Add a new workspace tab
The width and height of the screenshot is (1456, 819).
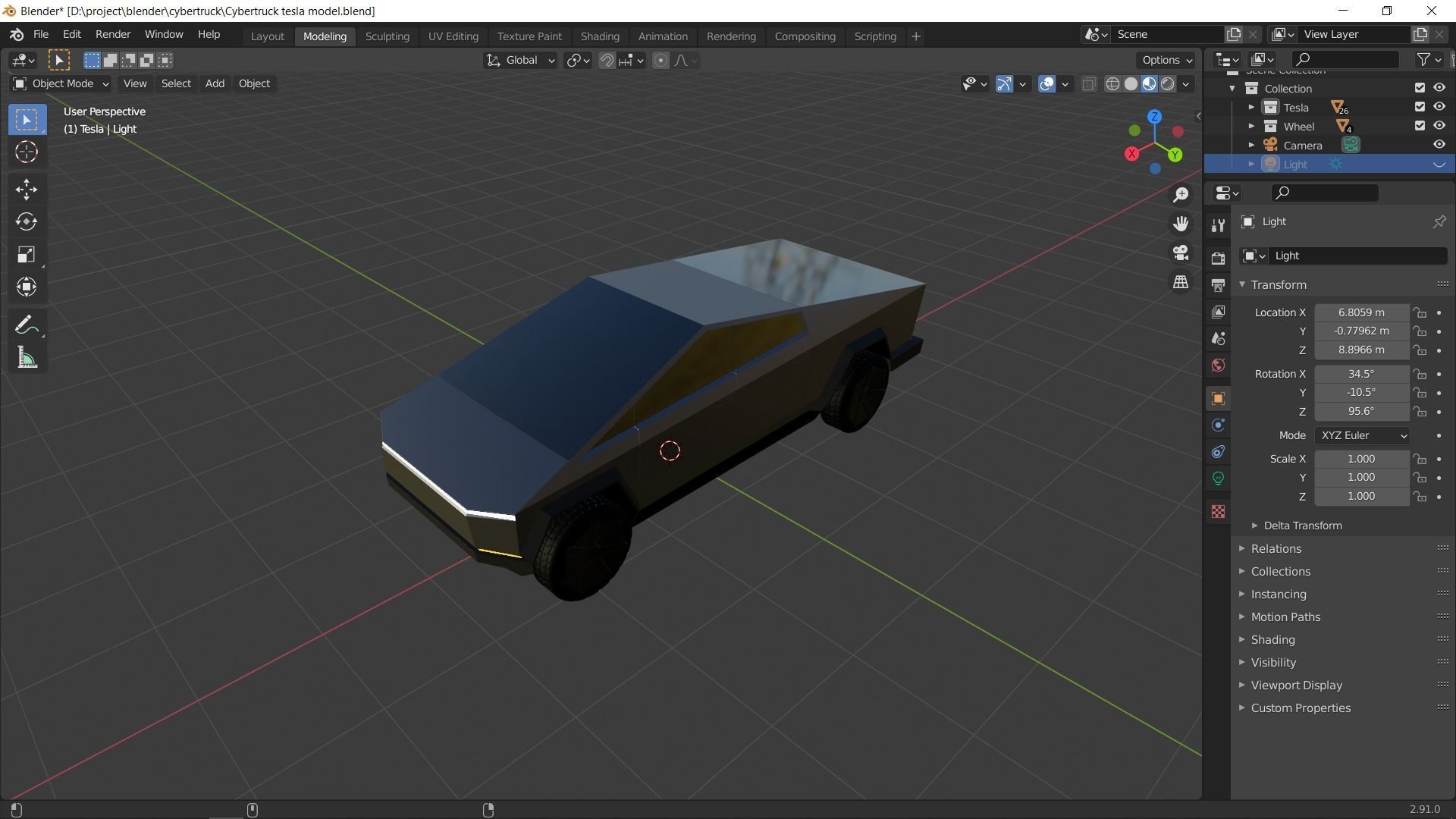pos(915,36)
